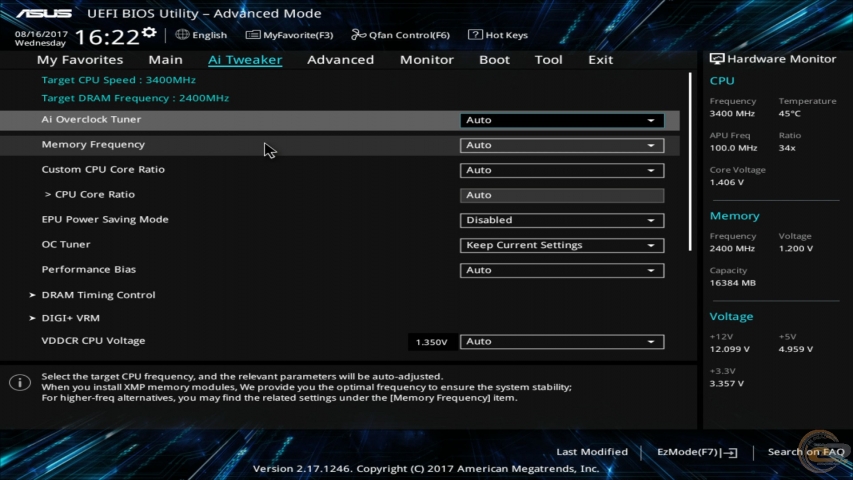The image size is (853, 480).
Task: Click the info icon beside the help text
Action: tap(20, 383)
